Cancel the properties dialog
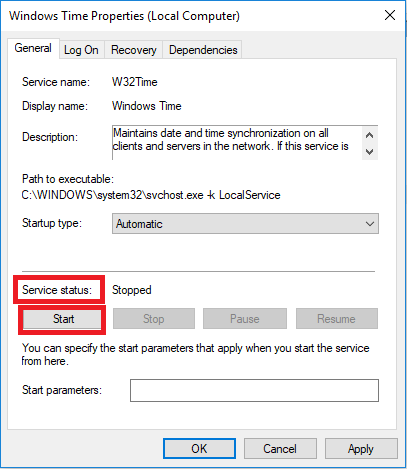 click(x=280, y=449)
